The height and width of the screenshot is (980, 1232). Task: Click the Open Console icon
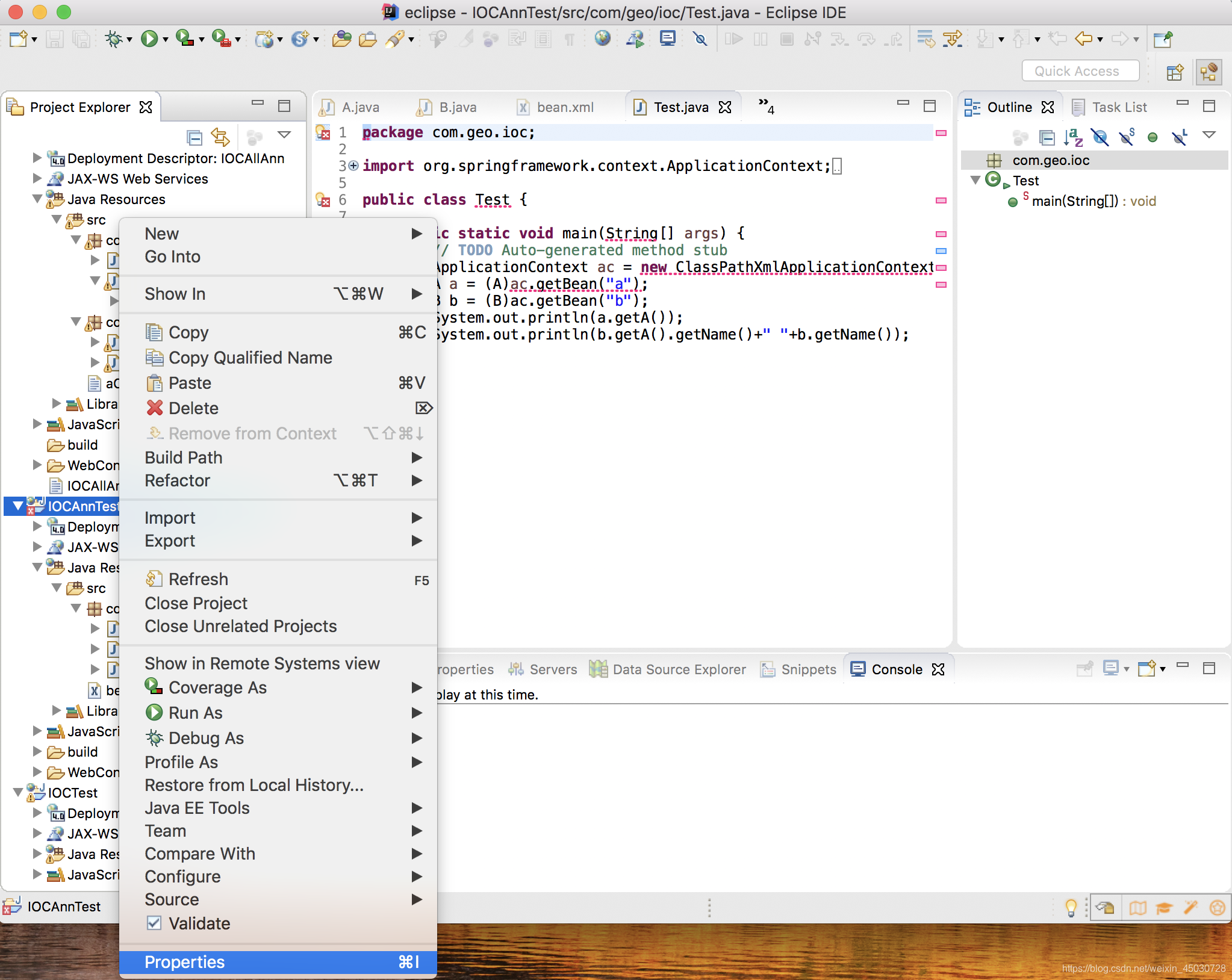click(1147, 668)
